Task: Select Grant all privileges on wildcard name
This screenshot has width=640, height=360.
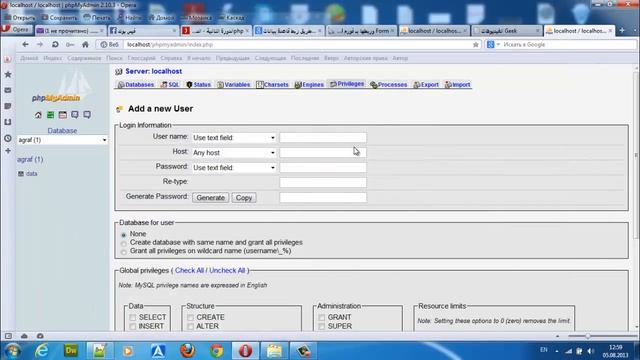Action: 124,252
